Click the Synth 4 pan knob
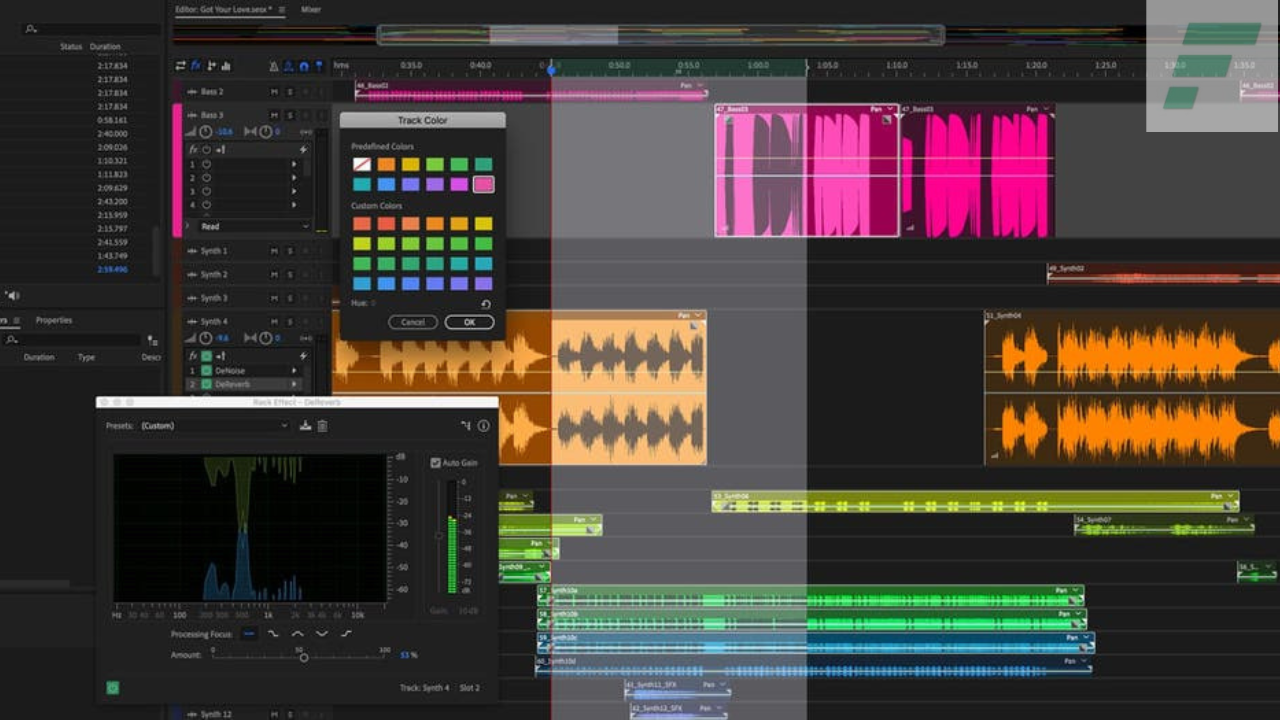This screenshot has width=1280, height=720. point(266,338)
